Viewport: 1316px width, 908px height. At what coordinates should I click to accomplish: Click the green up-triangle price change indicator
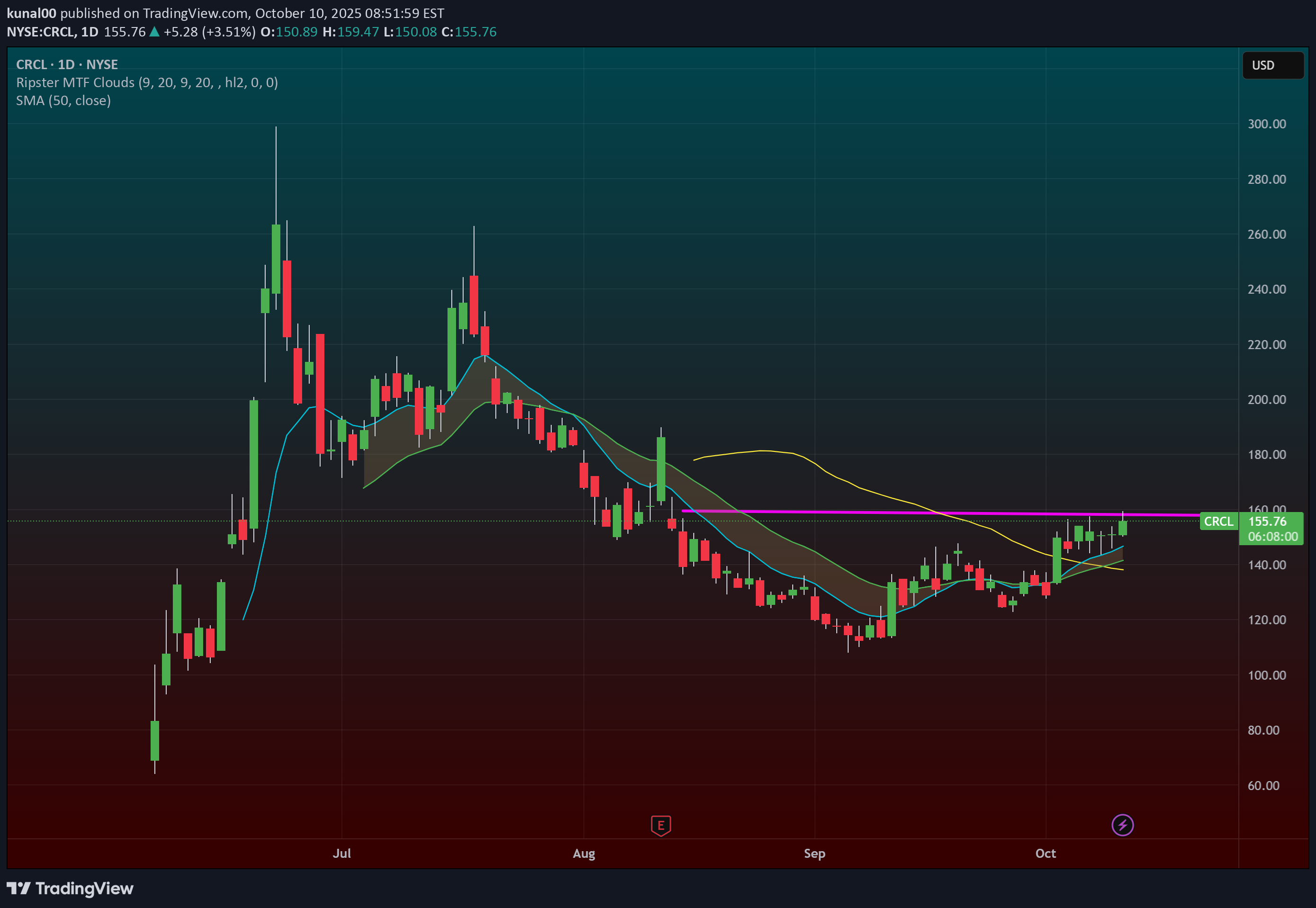click(154, 32)
